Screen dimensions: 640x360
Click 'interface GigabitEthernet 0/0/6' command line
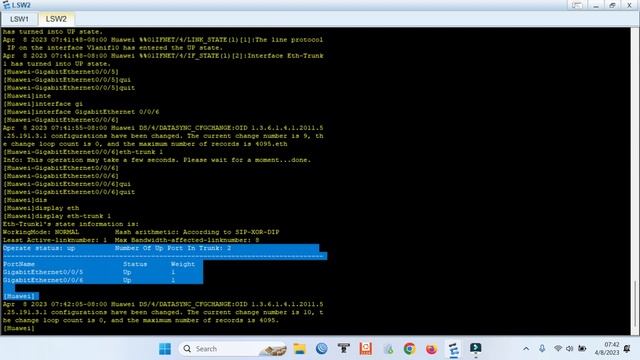pos(81,112)
